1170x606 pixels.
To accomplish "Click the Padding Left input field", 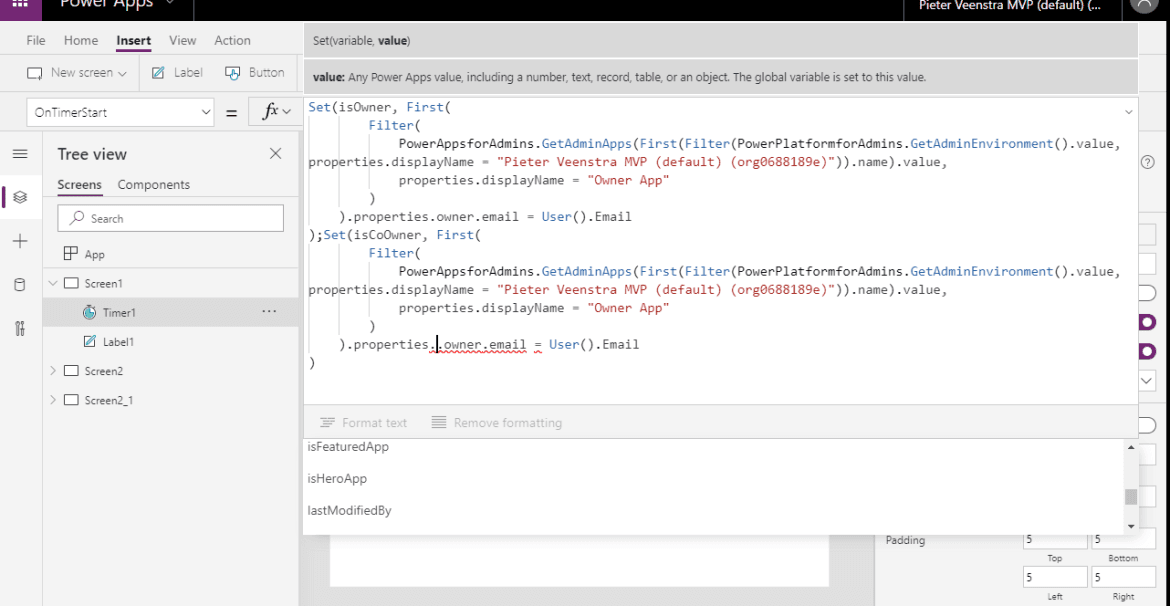I will coord(1054,577).
